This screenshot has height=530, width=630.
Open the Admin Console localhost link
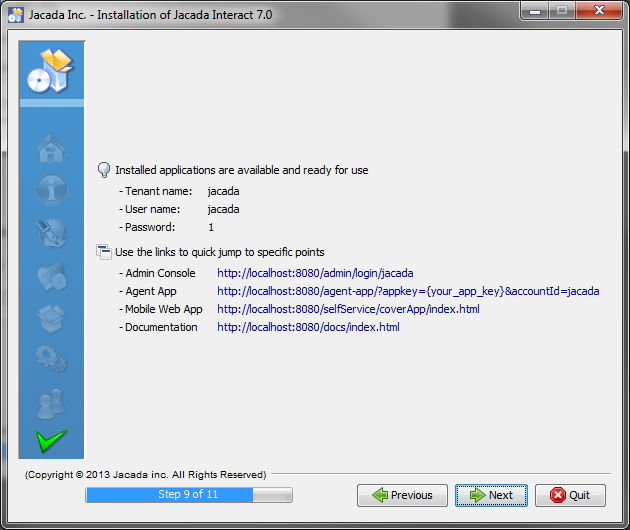[x=315, y=273]
